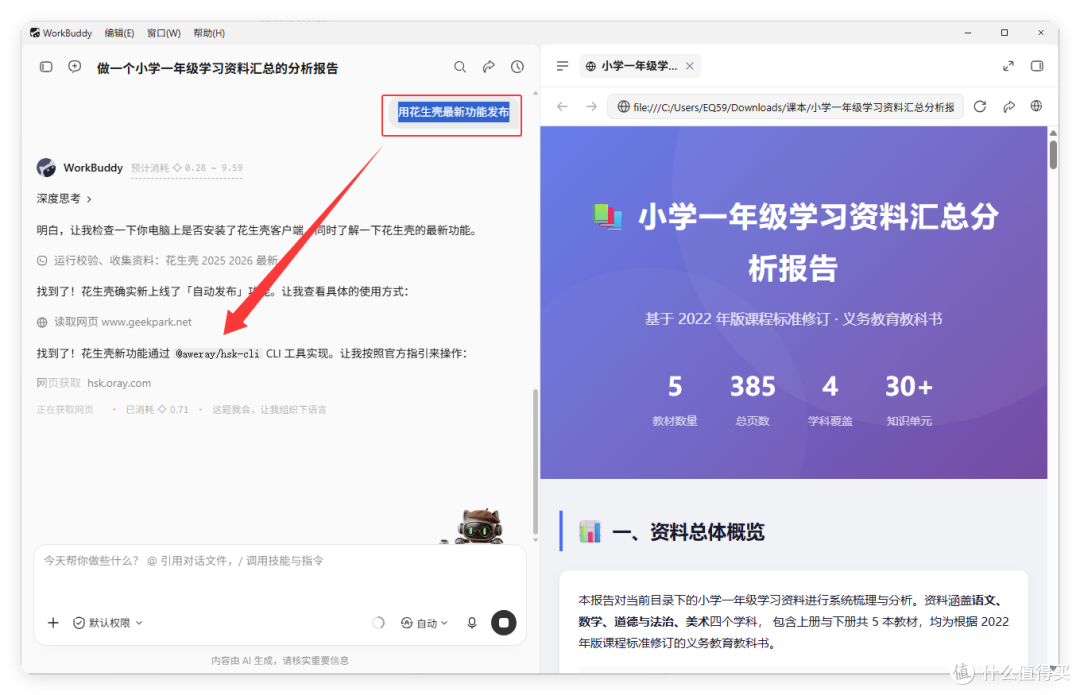Viewport: 1080px width, 695px height.
Task: Expand the 深度思考 section
Action: pyautogui.click(x=64, y=199)
